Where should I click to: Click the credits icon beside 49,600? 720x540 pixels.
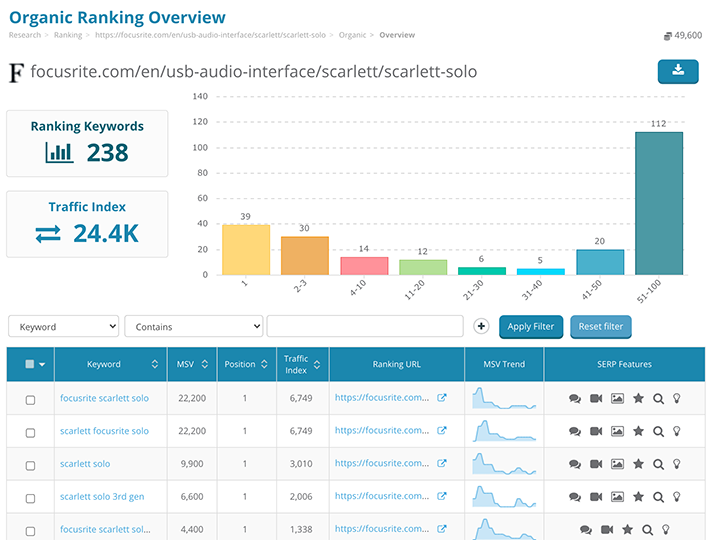tap(668, 36)
